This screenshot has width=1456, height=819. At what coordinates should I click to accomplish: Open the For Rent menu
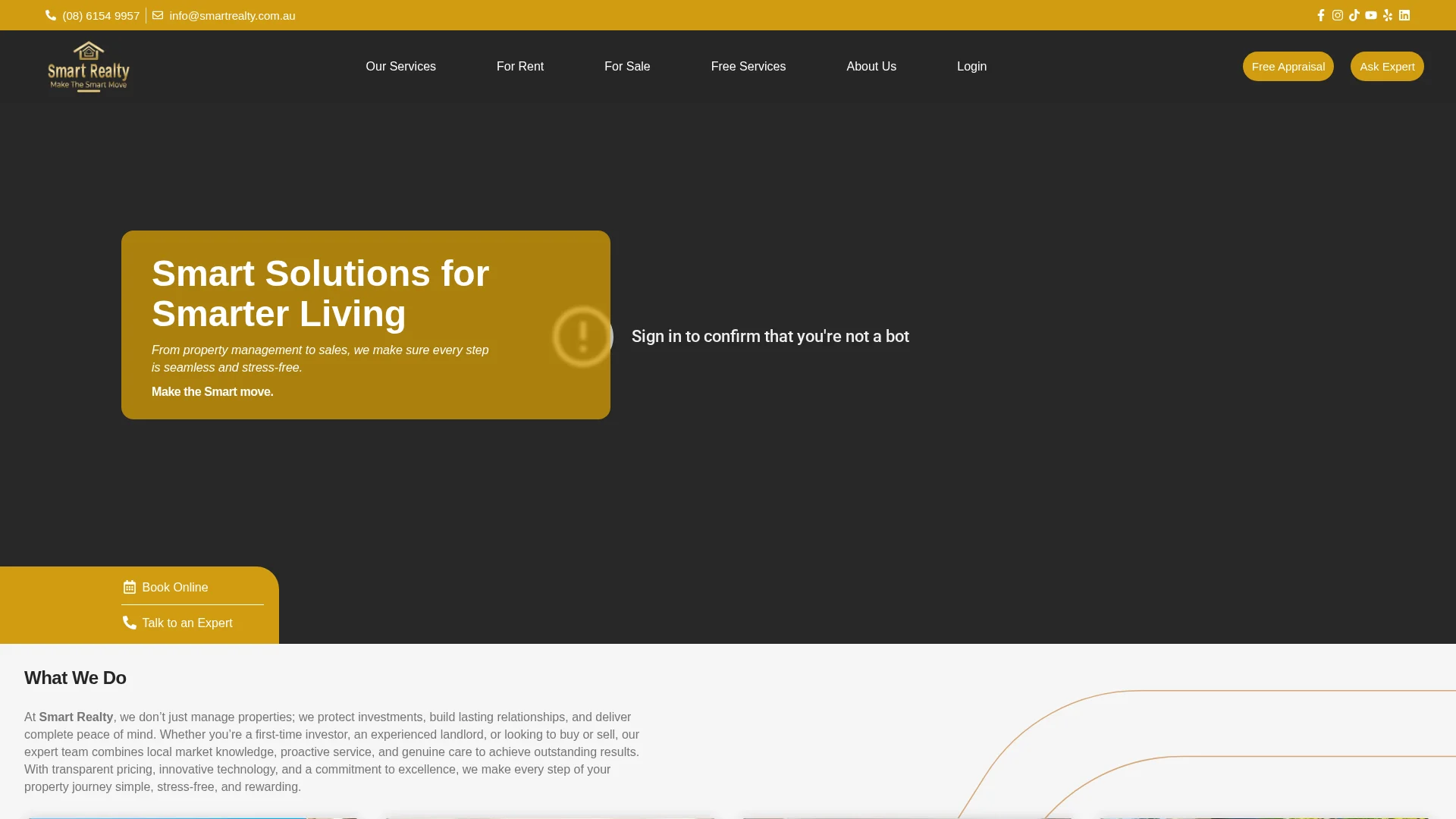520,67
